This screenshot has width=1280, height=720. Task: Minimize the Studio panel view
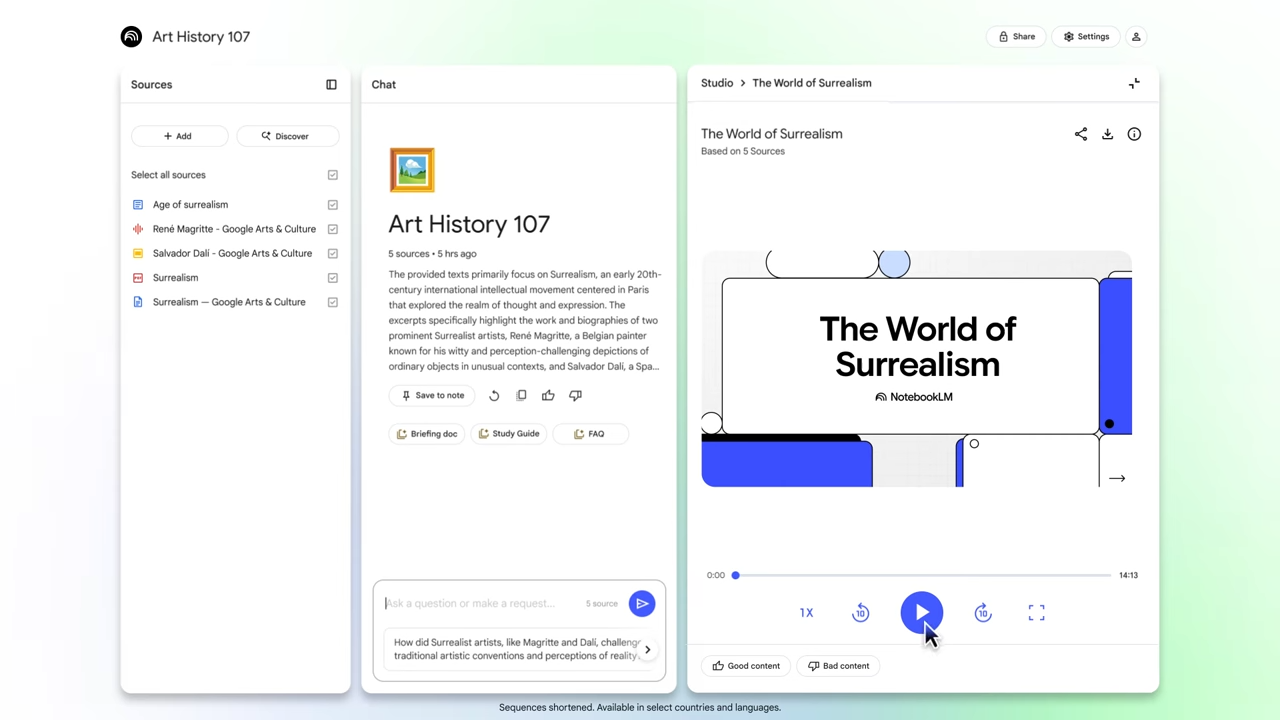pos(1134,84)
